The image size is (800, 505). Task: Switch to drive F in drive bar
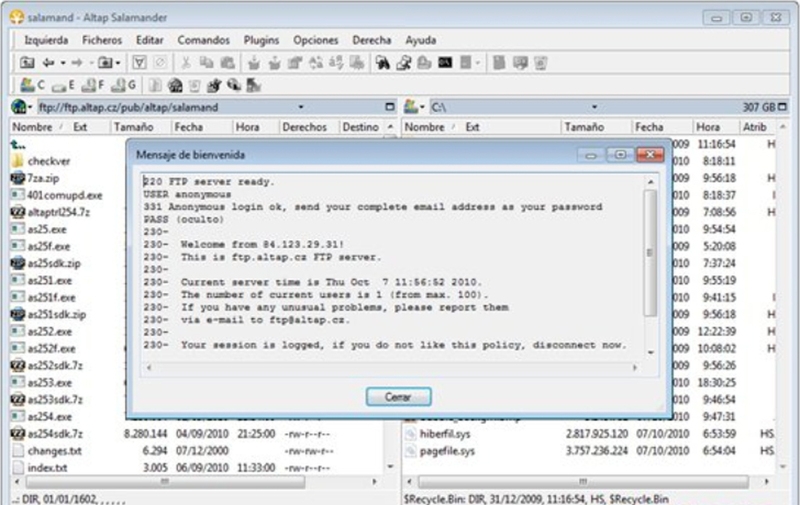pyautogui.click(x=93, y=85)
